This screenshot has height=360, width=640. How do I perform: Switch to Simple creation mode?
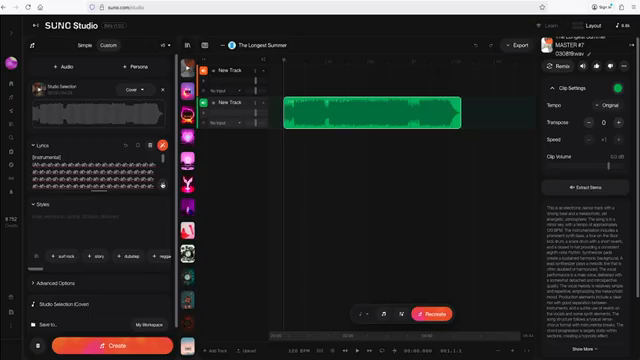point(84,45)
